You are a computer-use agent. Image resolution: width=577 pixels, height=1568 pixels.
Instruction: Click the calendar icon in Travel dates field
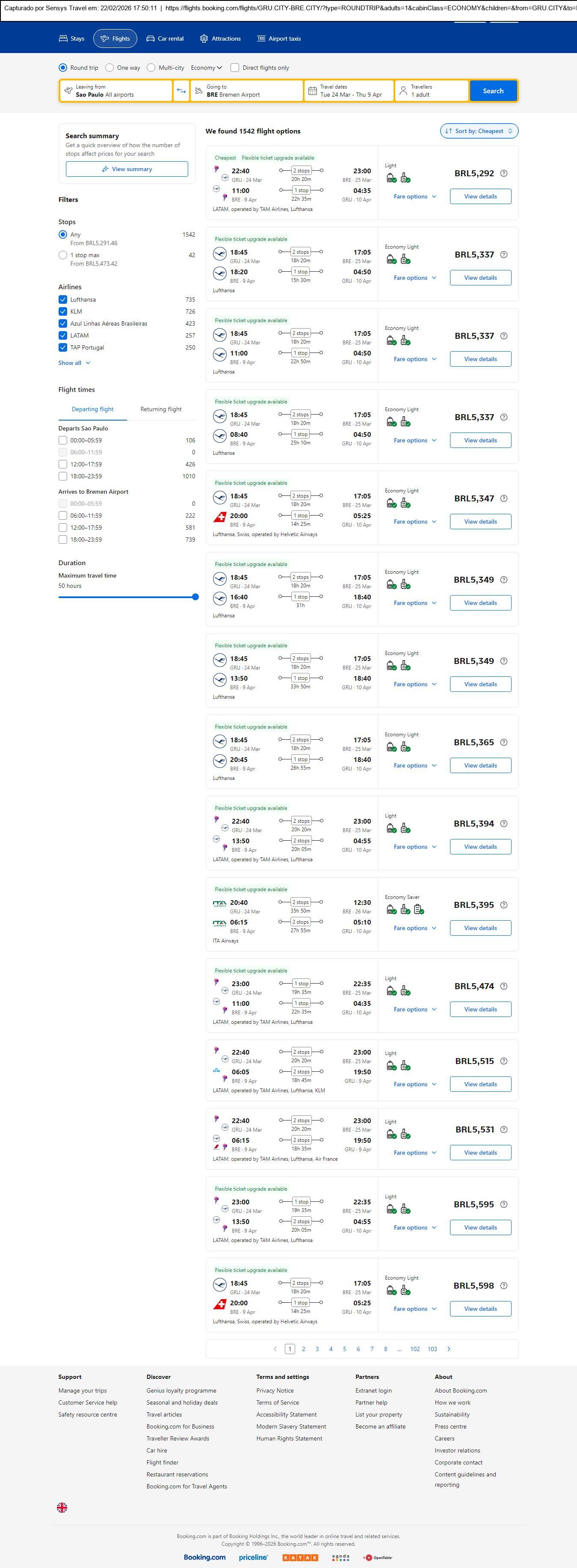click(312, 91)
